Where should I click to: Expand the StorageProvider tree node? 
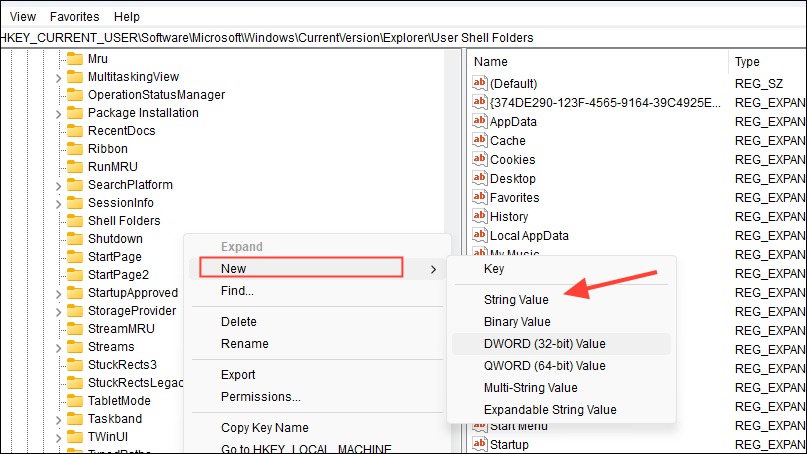click(58, 312)
